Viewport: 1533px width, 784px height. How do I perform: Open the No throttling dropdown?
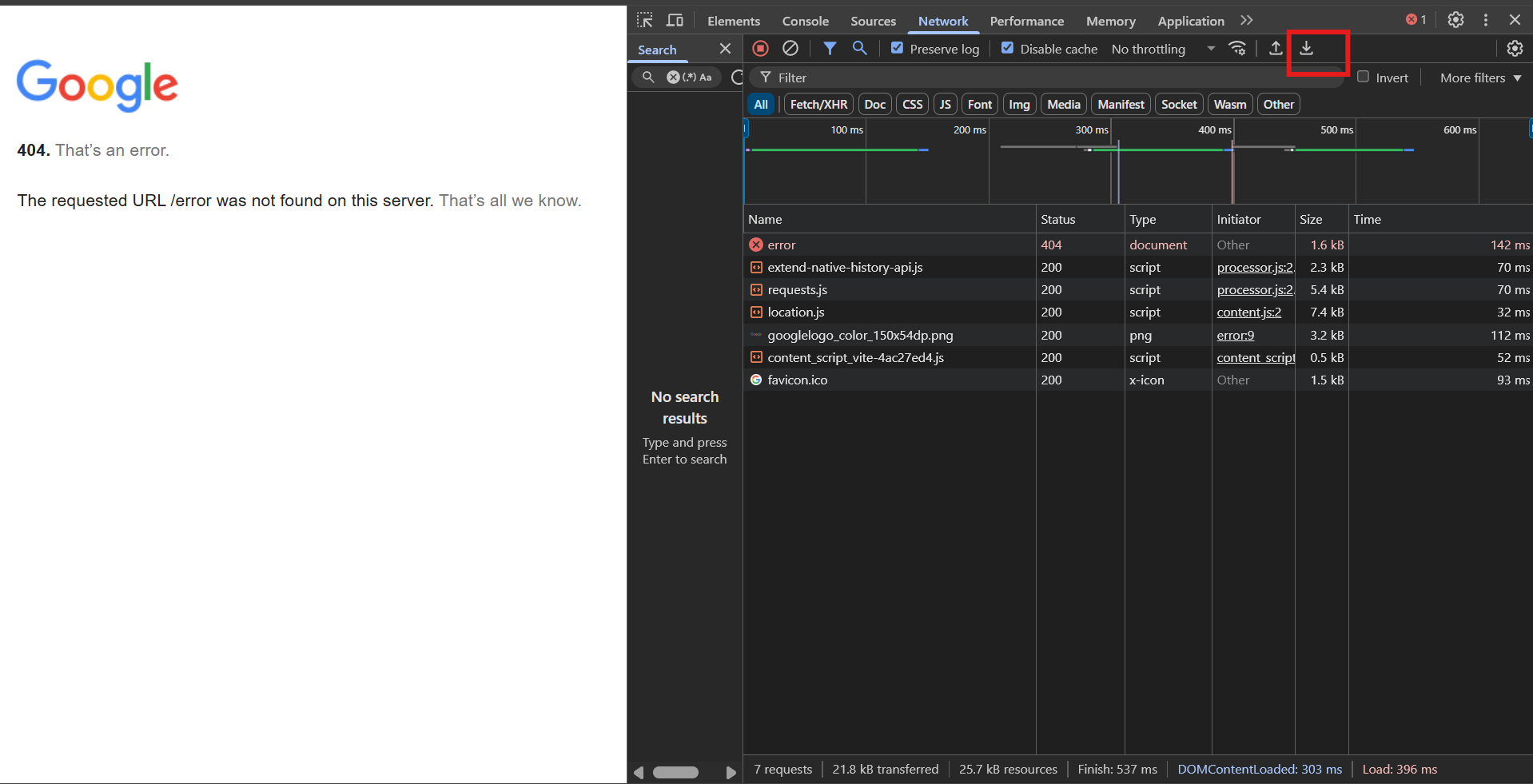1162,50
